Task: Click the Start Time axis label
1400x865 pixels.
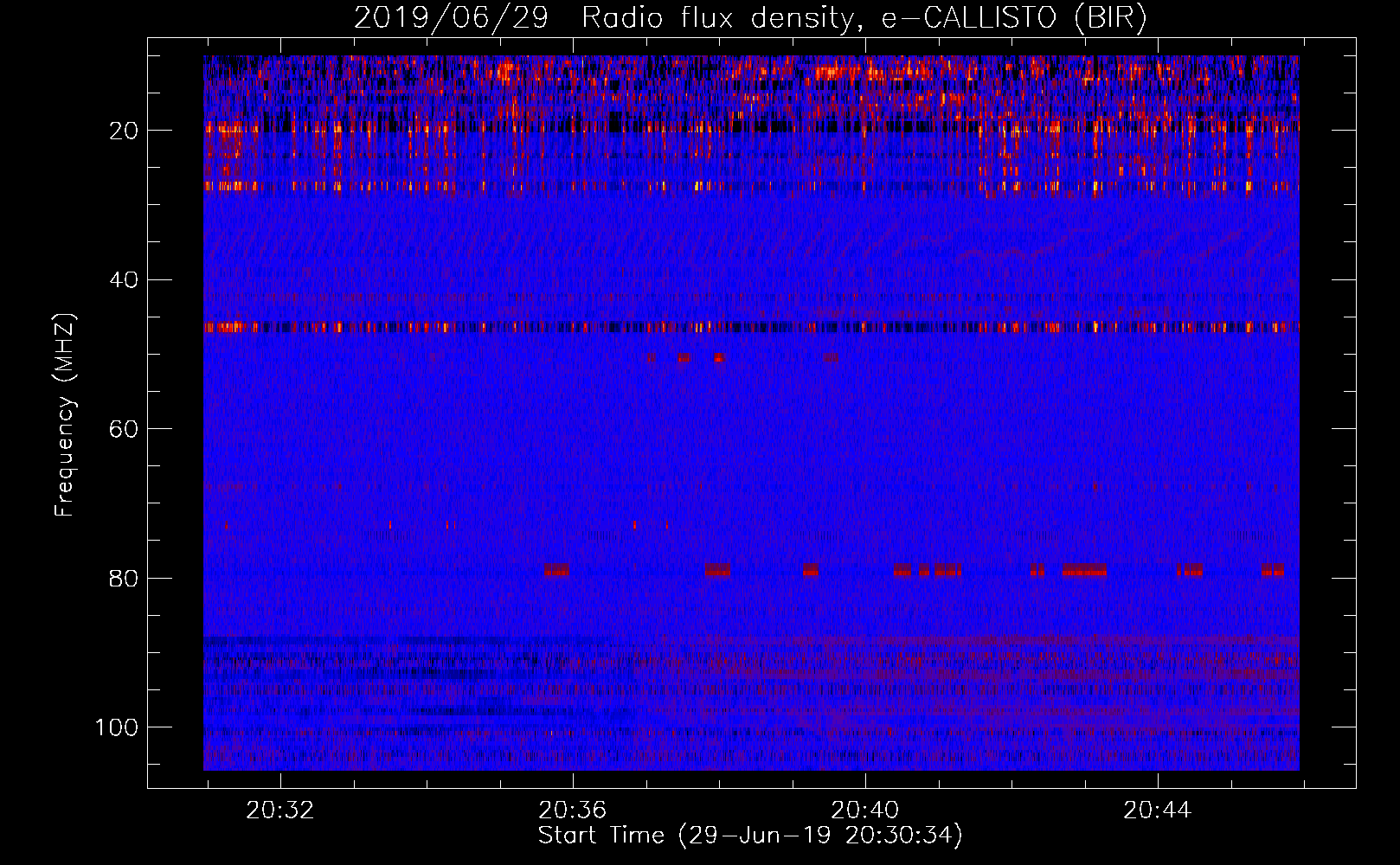Action: point(750,836)
